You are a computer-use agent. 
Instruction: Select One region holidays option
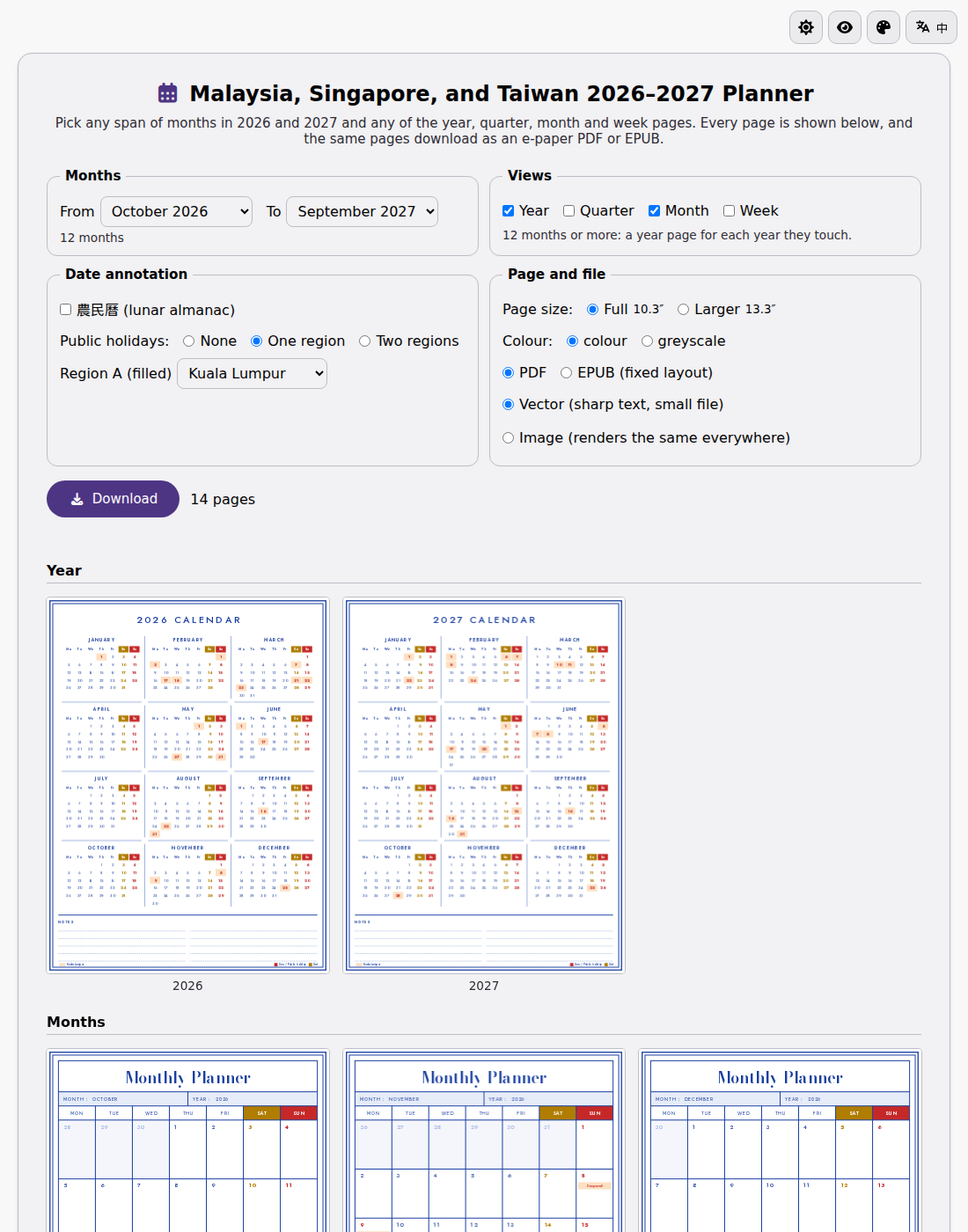(x=257, y=341)
